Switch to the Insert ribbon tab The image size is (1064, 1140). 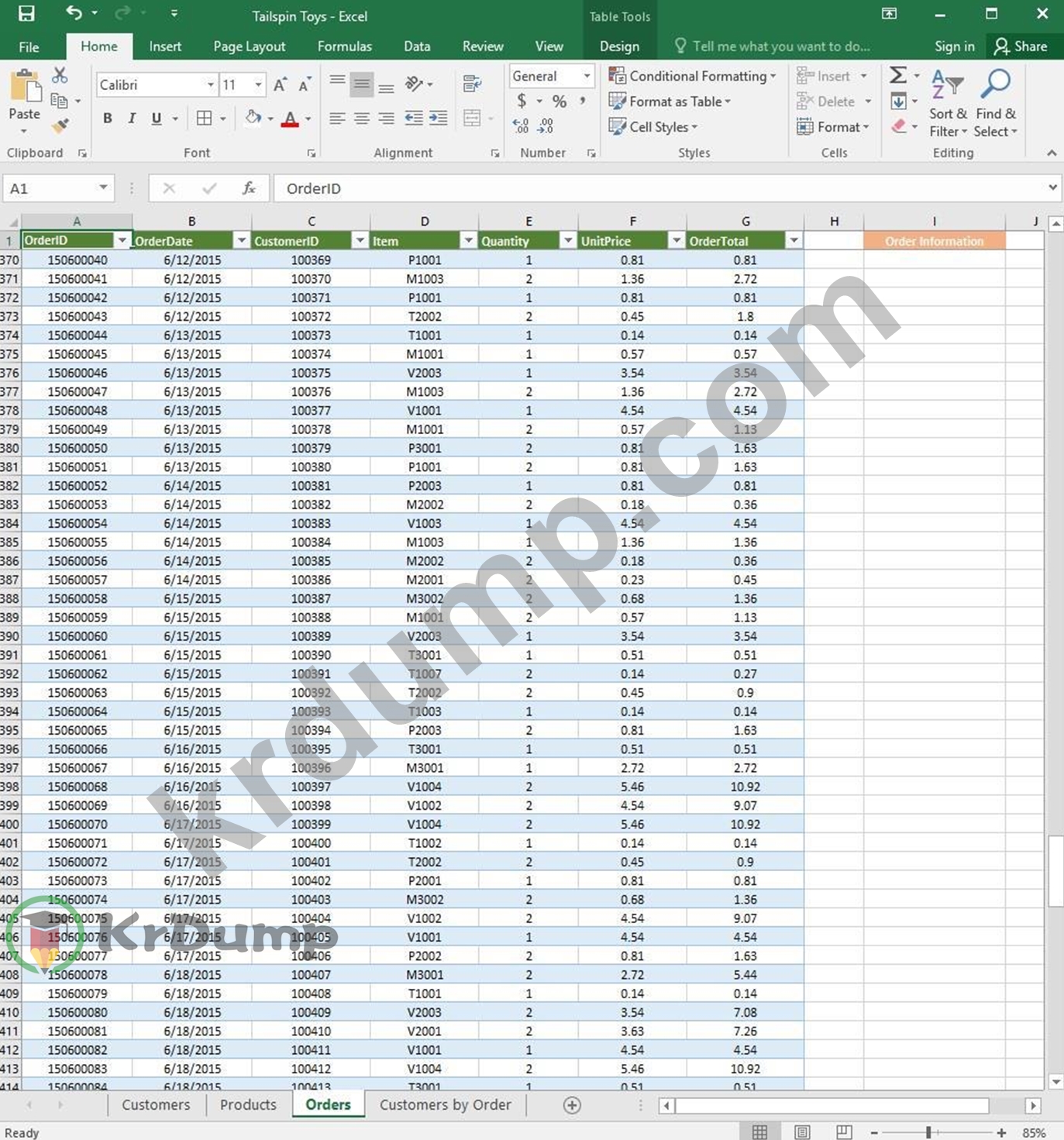[165, 46]
